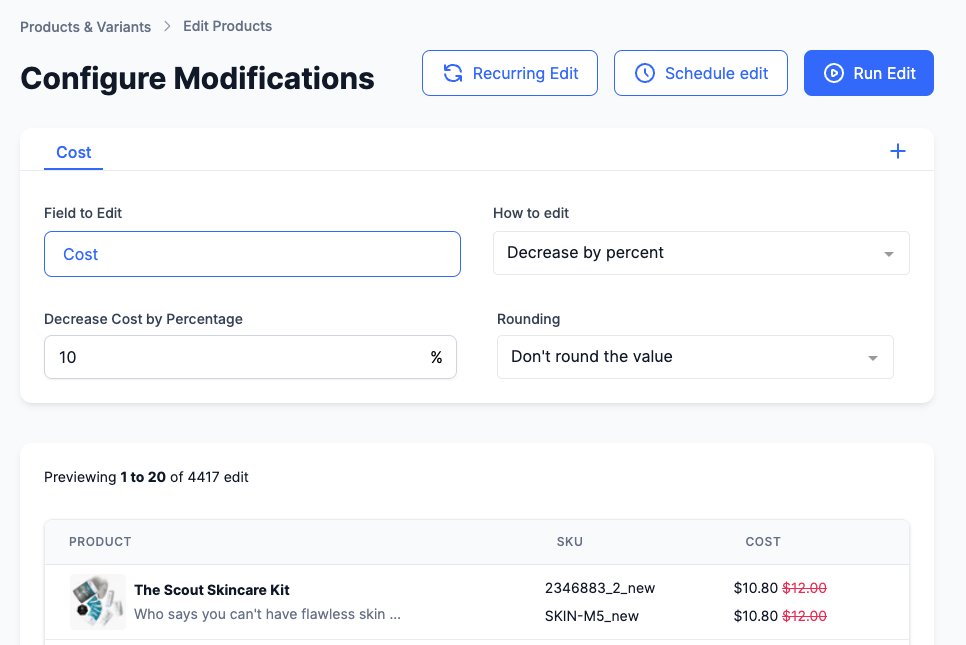Open Edit Products breadcrumb link
The width and height of the screenshot is (966, 645).
click(x=227, y=26)
